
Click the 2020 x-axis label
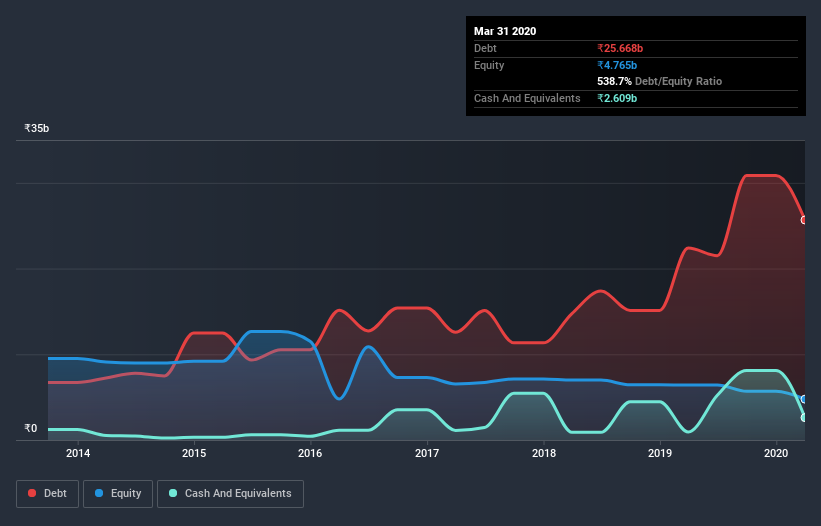pyautogui.click(x=776, y=453)
